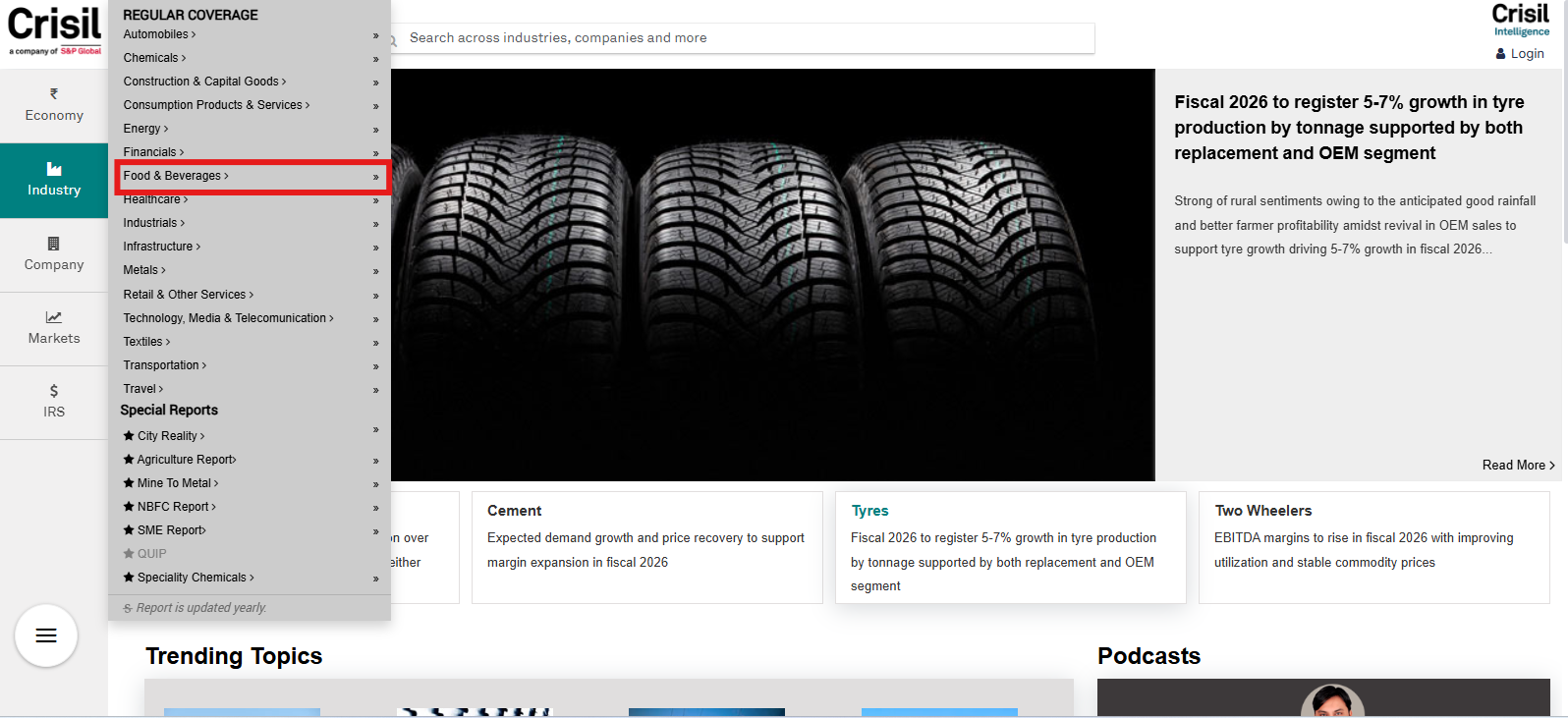Select the Industry sidebar icon
Image resolution: width=1568 pixels, height=718 pixels.
54,170
